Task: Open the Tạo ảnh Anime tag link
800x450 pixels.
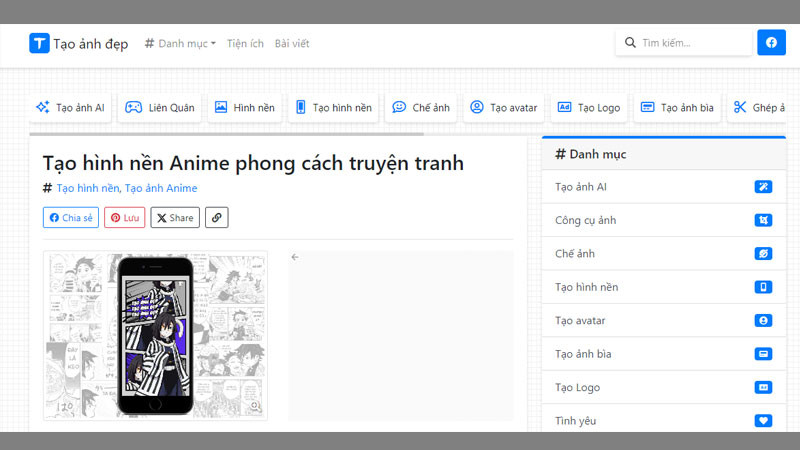Action: pos(161,188)
